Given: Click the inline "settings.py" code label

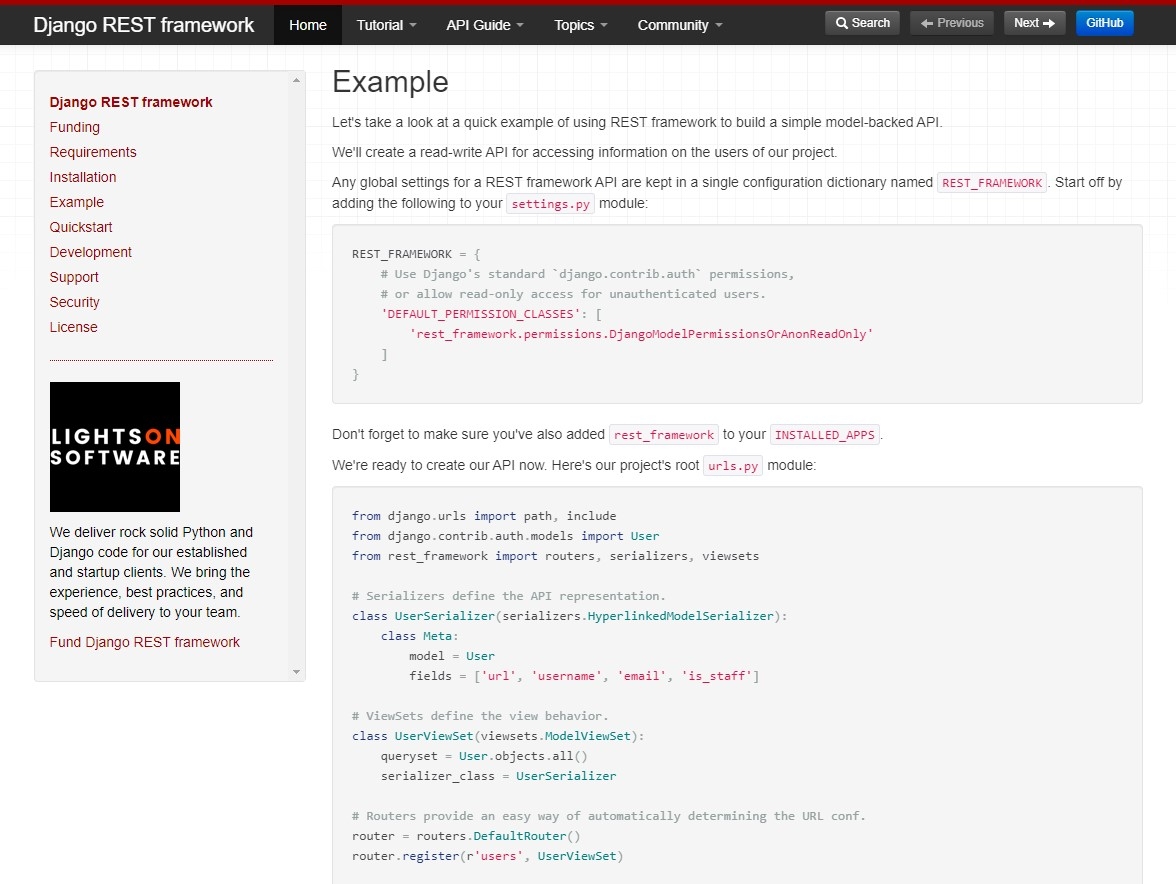Looking at the screenshot, I should coord(550,204).
